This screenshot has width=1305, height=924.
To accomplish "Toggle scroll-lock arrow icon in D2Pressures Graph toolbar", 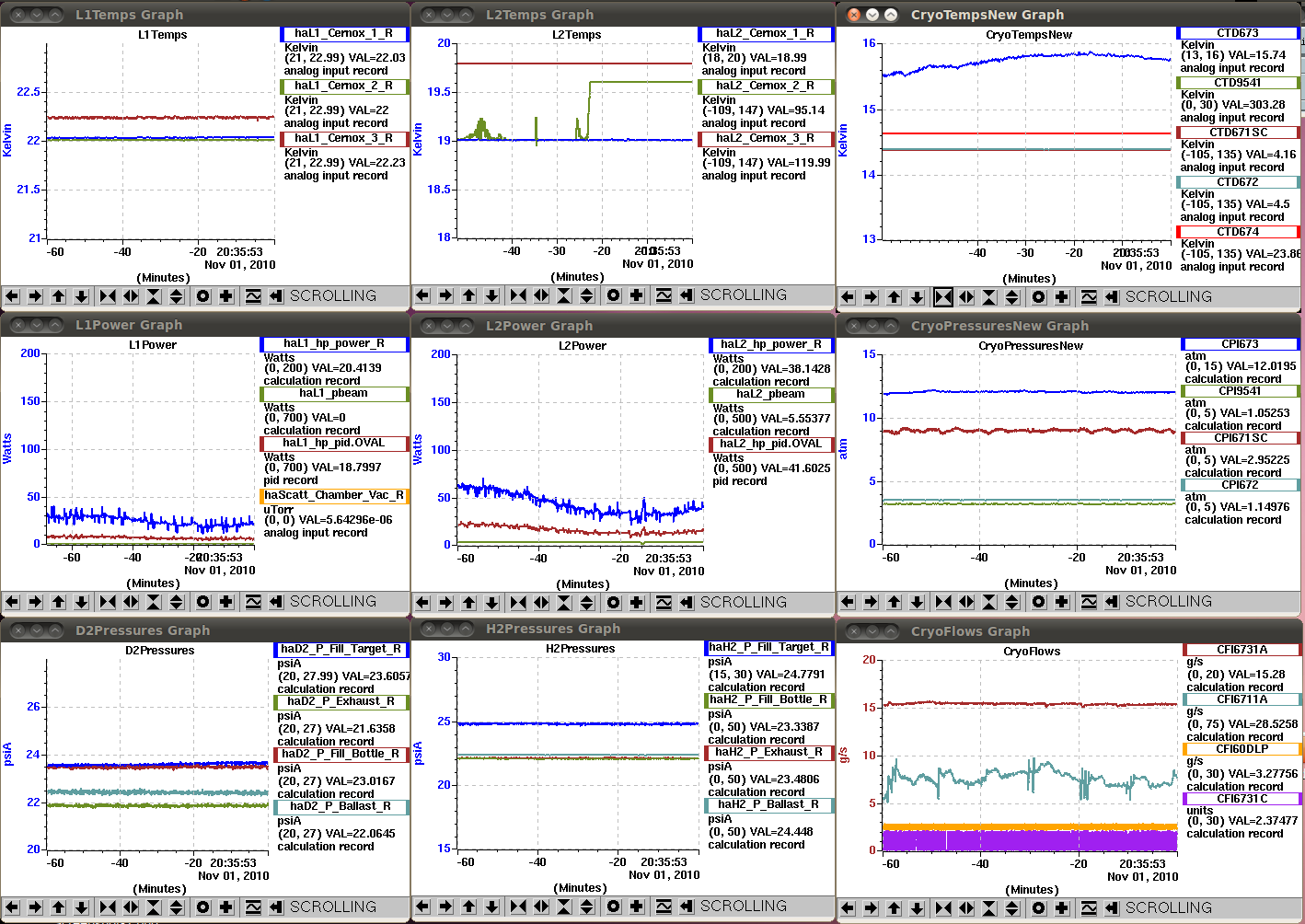I will point(275,907).
